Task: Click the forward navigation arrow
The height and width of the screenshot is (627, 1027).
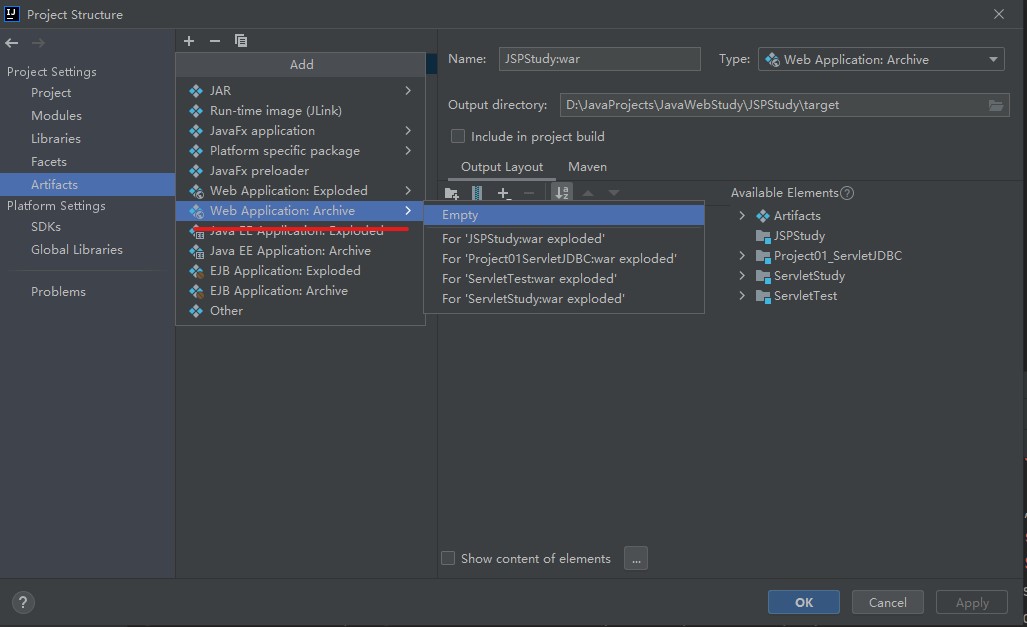Action: [x=38, y=43]
